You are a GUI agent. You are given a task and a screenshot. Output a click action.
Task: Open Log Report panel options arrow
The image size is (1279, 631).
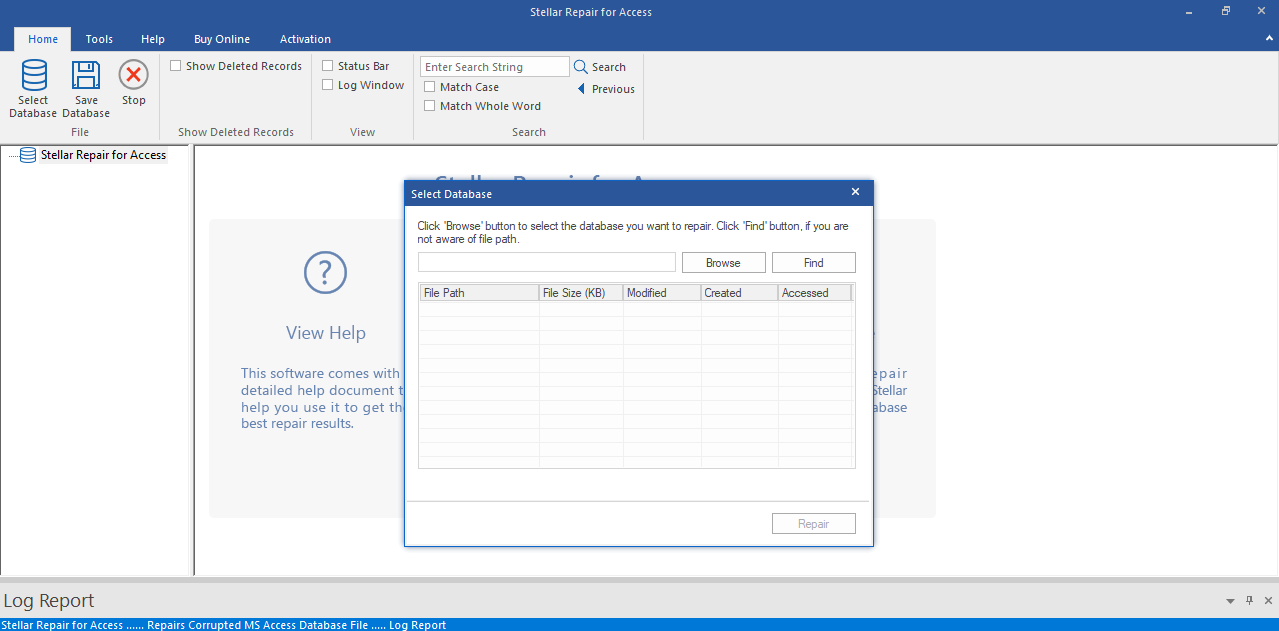click(1230, 602)
